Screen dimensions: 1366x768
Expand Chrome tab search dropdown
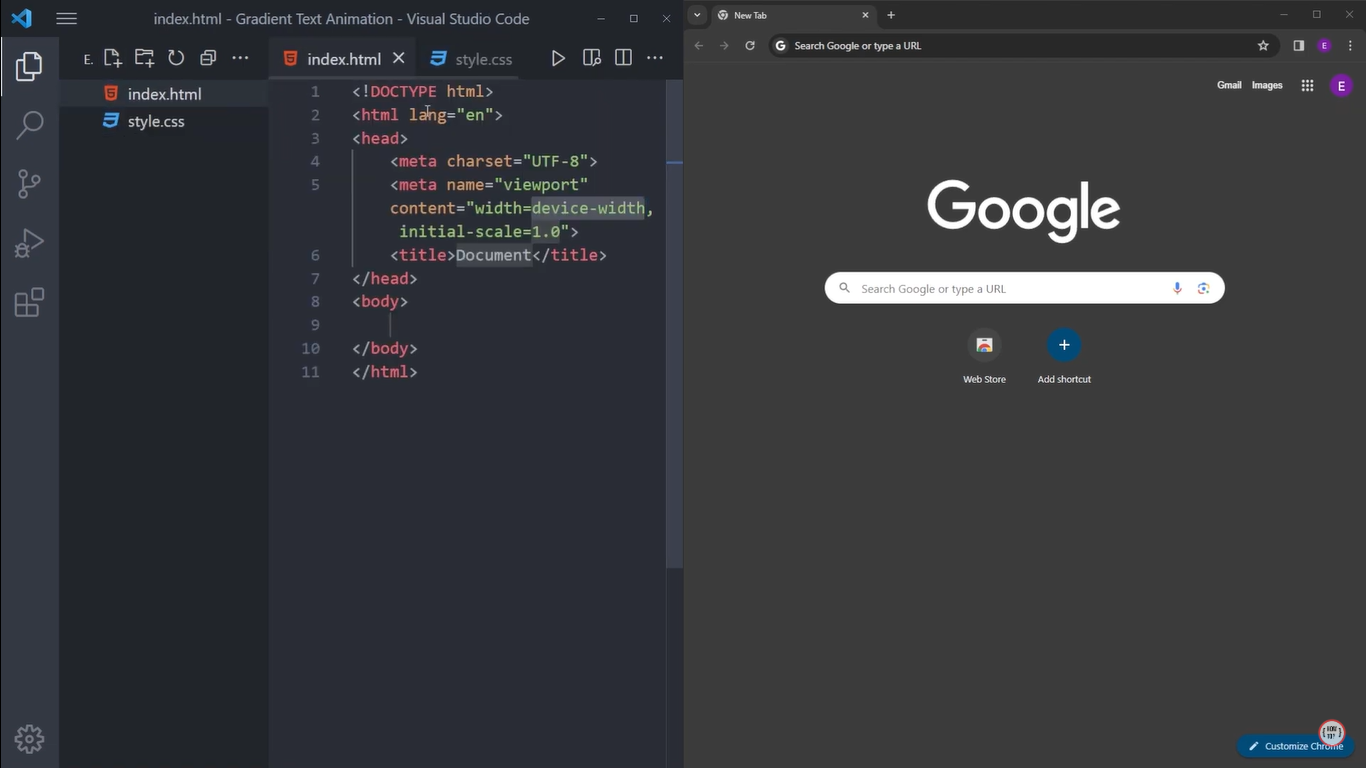tap(697, 15)
